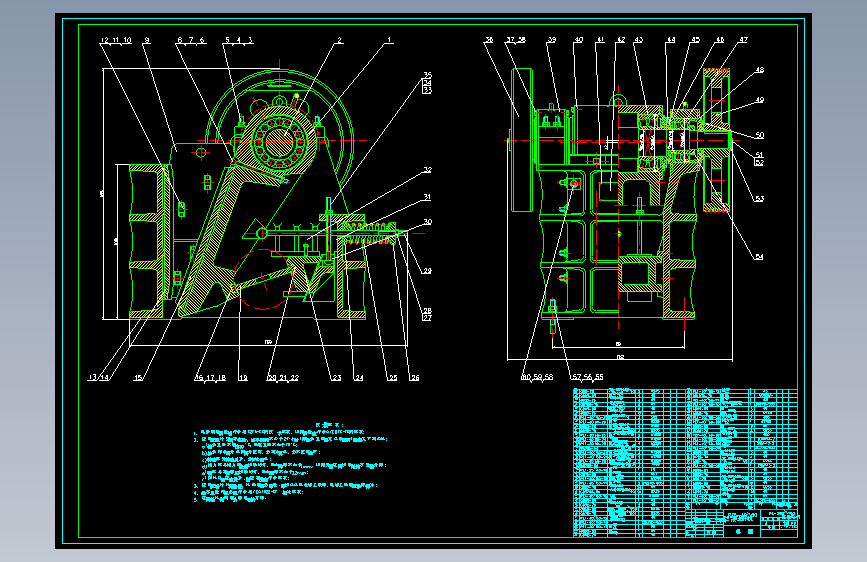This screenshot has height=562, width=867.
Task: Select callout number 51 above boxed 52
Action: coord(759,155)
